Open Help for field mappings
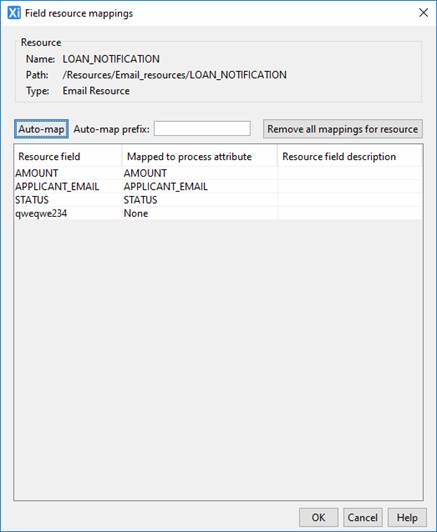Viewport: 437px width, 532px height. (x=407, y=517)
